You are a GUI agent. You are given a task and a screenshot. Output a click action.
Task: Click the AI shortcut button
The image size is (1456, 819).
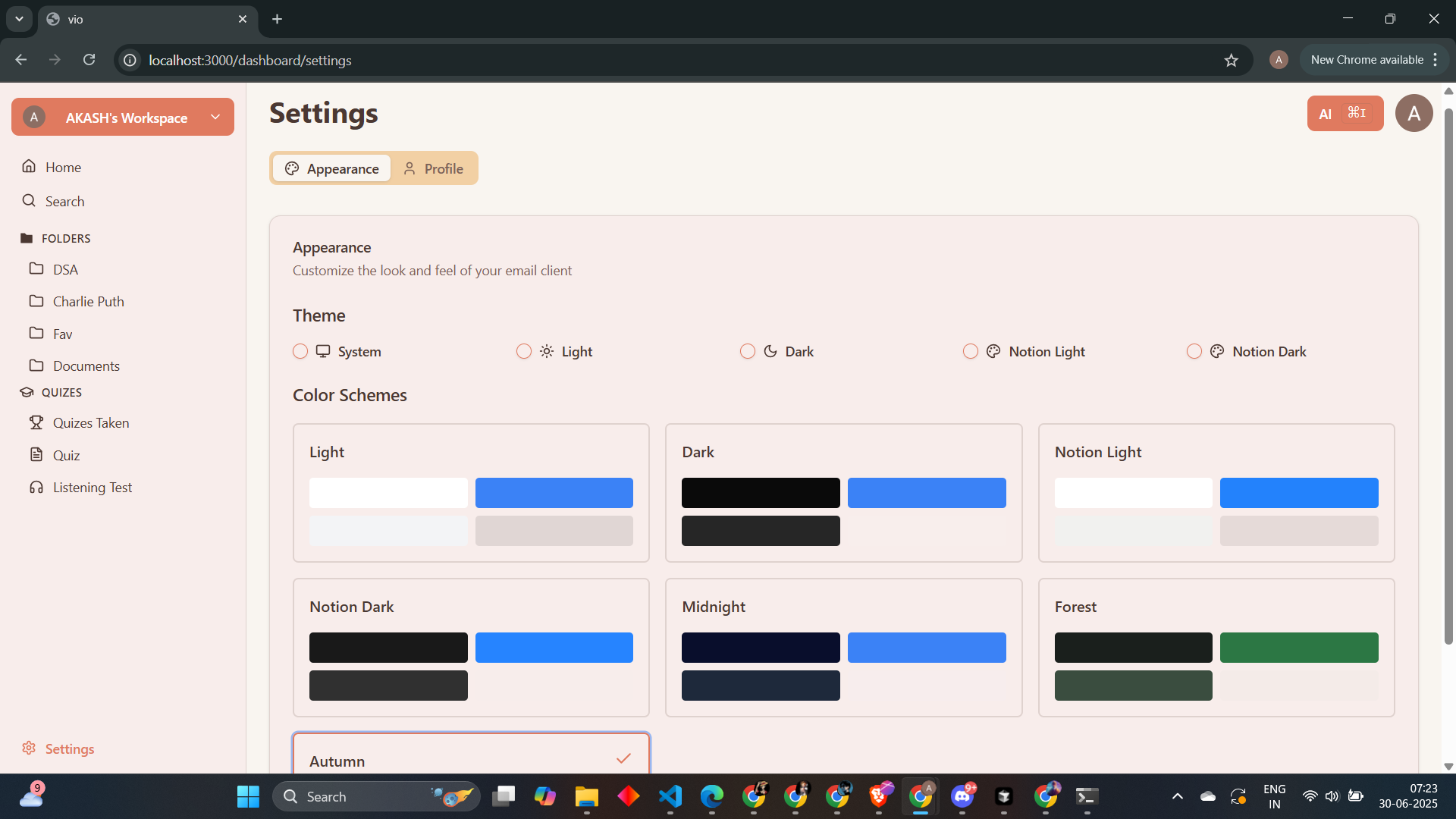coord(1345,114)
